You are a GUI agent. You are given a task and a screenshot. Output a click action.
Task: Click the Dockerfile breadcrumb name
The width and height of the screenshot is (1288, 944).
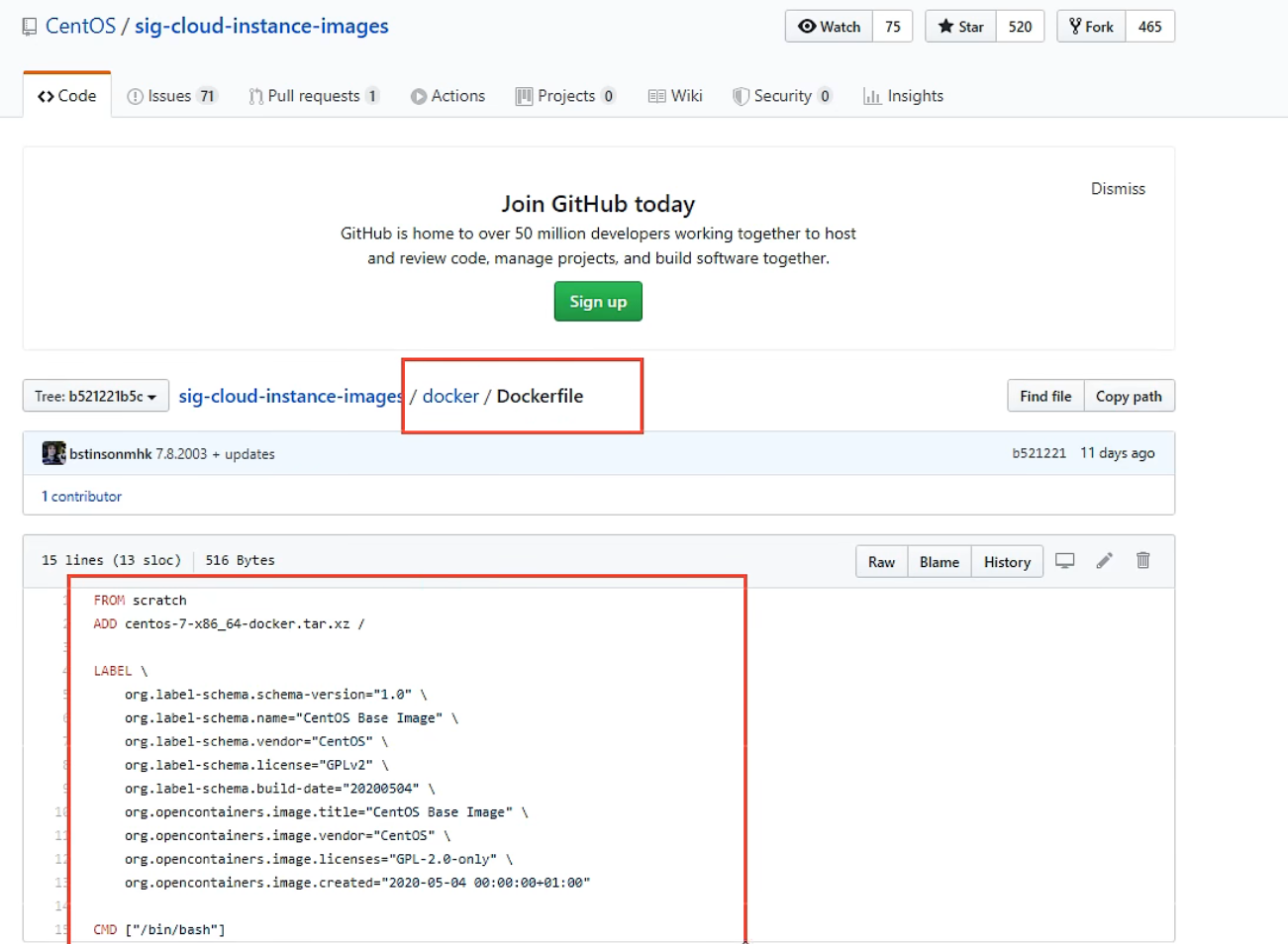pos(540,396)
